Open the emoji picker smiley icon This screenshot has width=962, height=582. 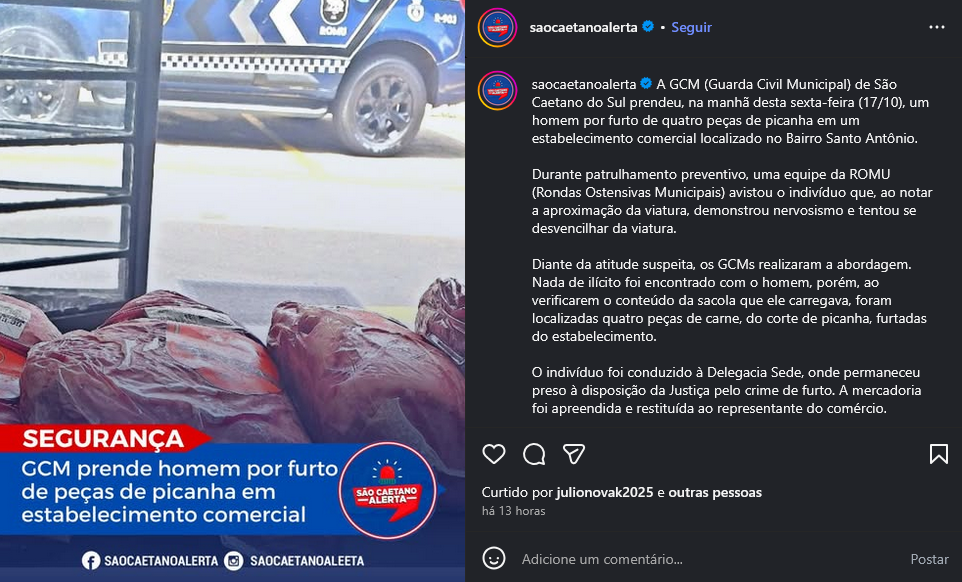tap(494, 559)
